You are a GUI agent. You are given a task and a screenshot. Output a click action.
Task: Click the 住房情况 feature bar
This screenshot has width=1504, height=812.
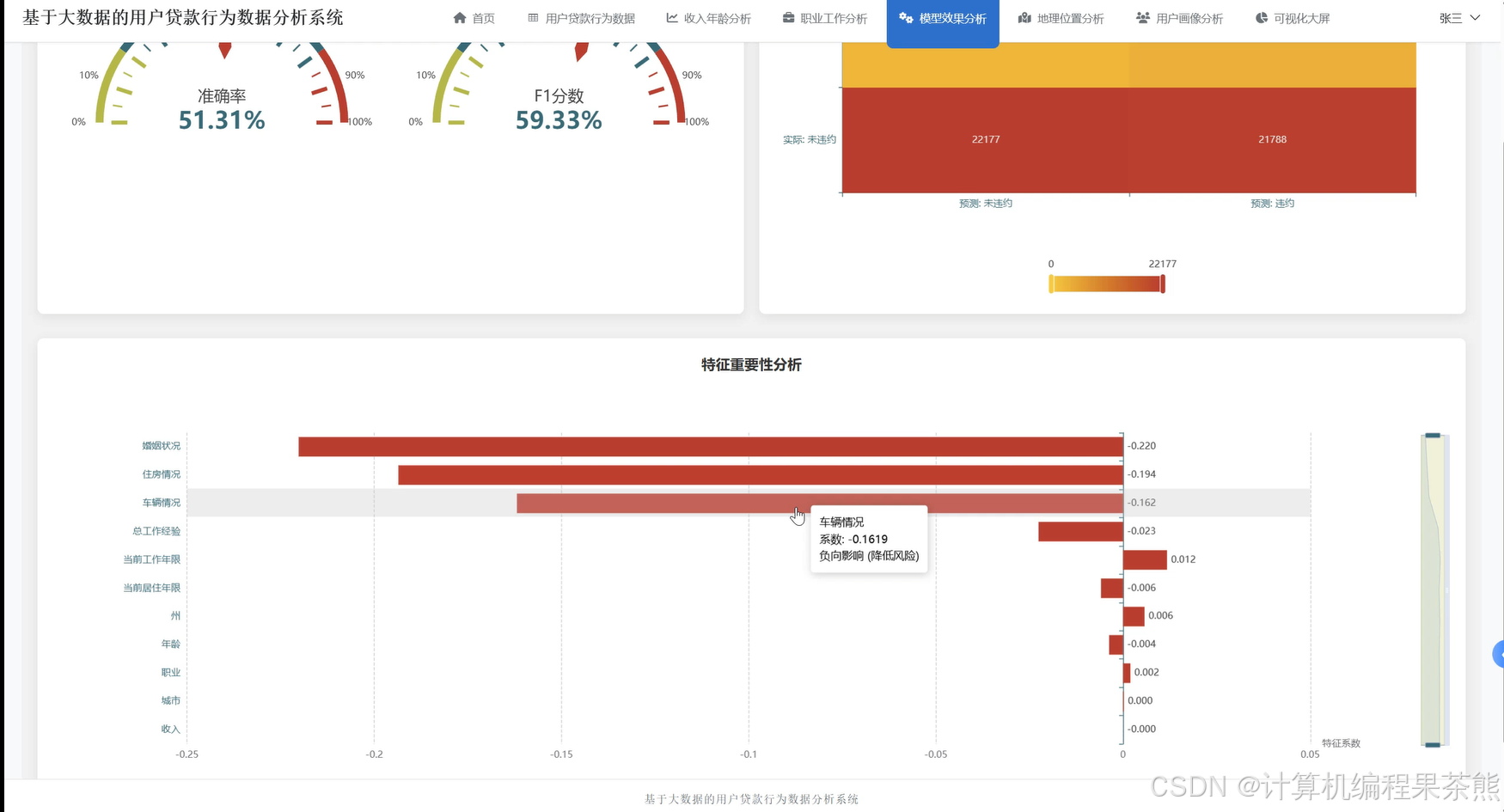(761, 475)
